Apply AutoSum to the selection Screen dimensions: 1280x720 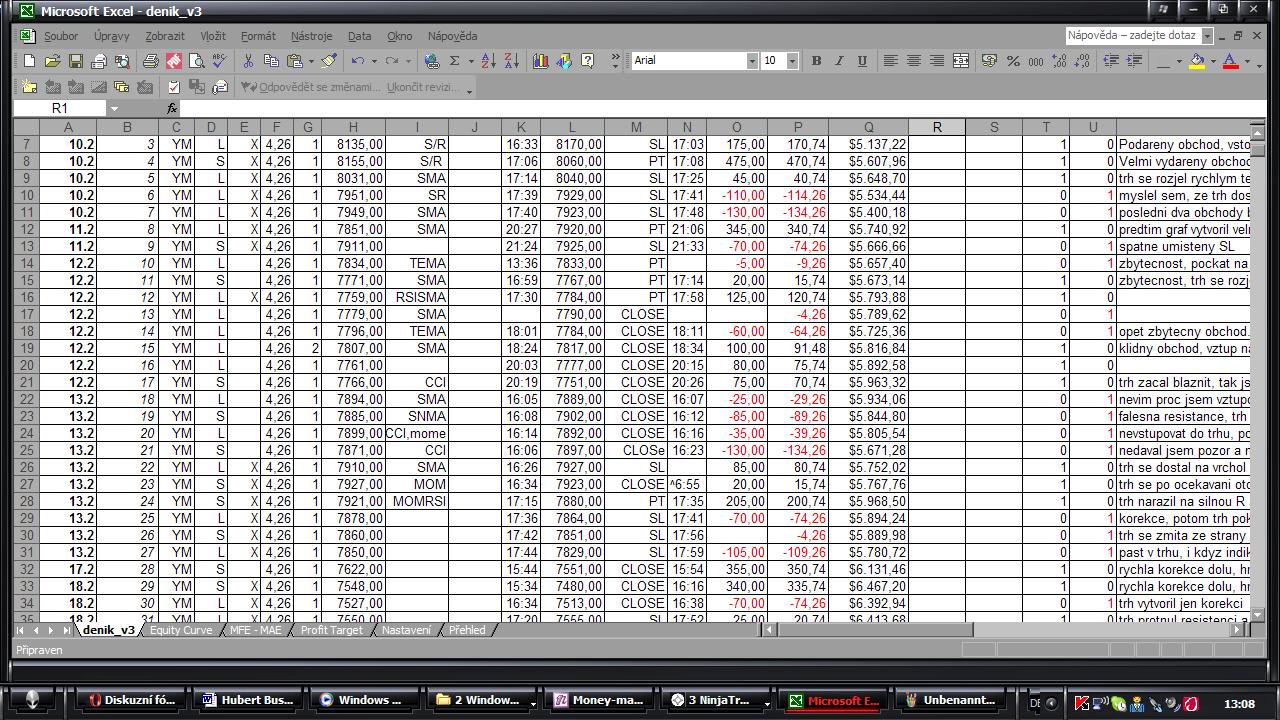click(x=454, y=61)
